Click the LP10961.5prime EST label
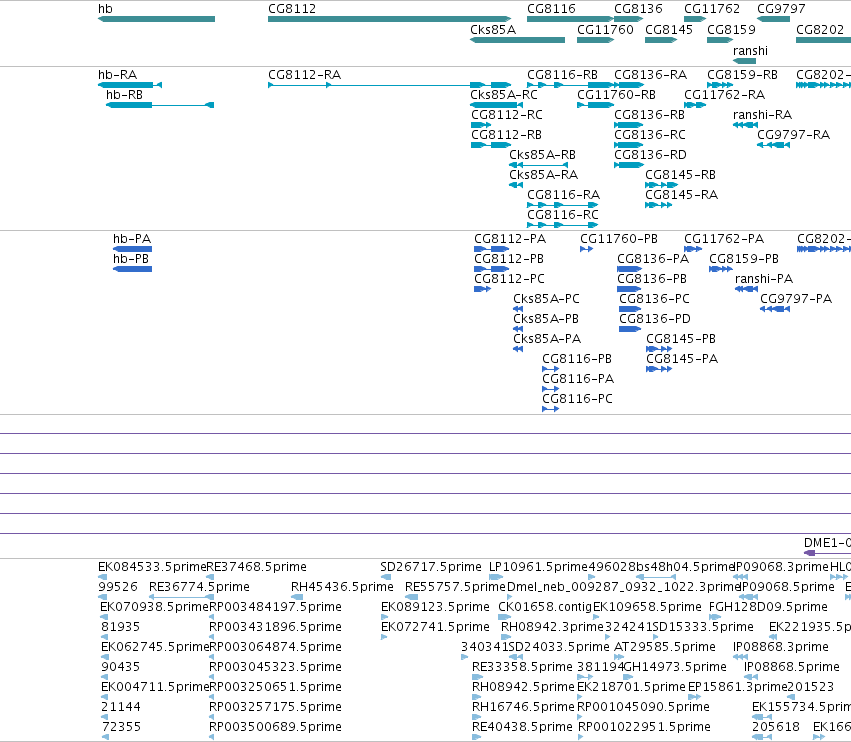This screenshot has width=851, height=742. [538, 567]
